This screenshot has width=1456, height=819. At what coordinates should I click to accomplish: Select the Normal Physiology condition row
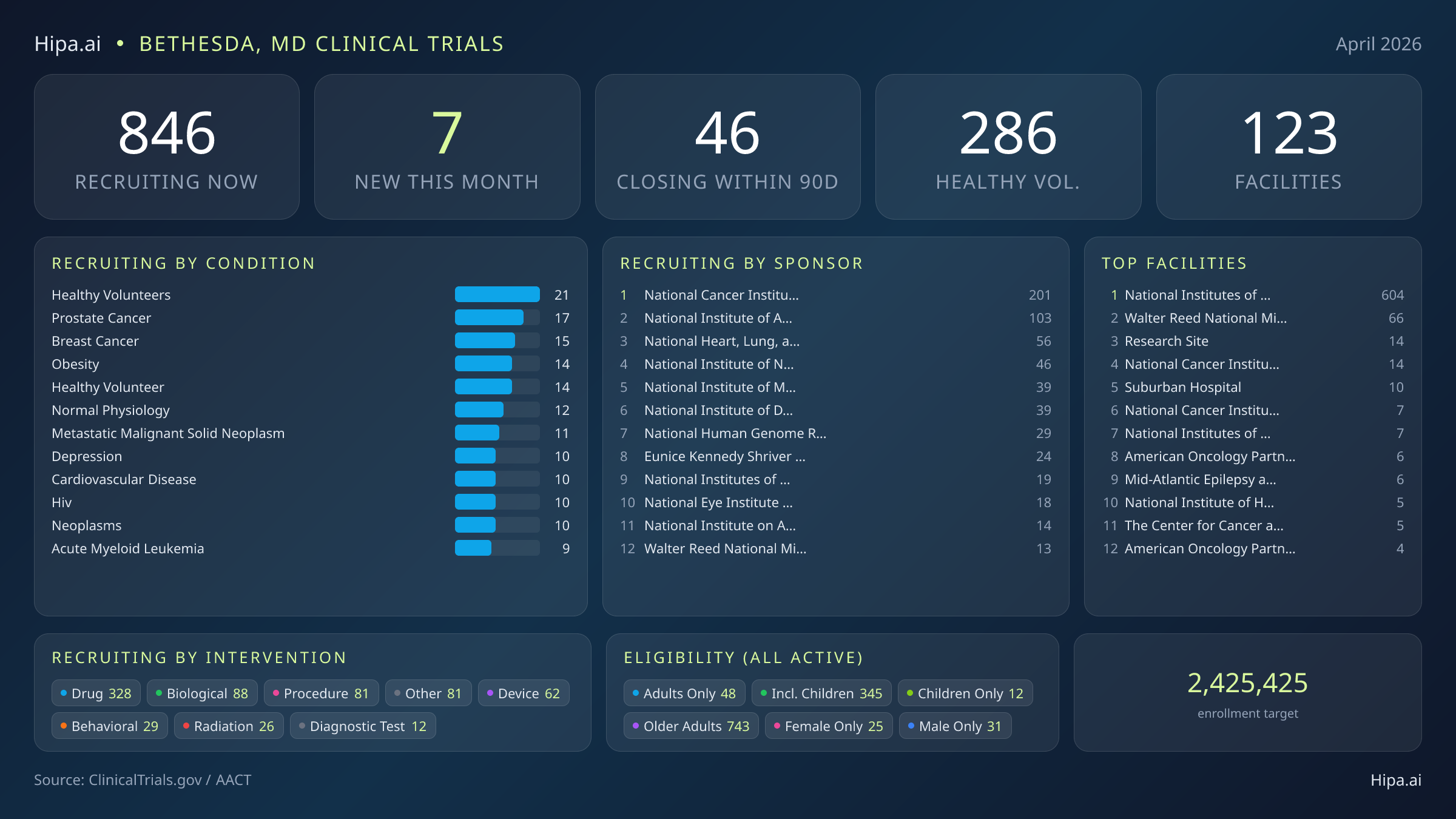[x=311, y=410]
